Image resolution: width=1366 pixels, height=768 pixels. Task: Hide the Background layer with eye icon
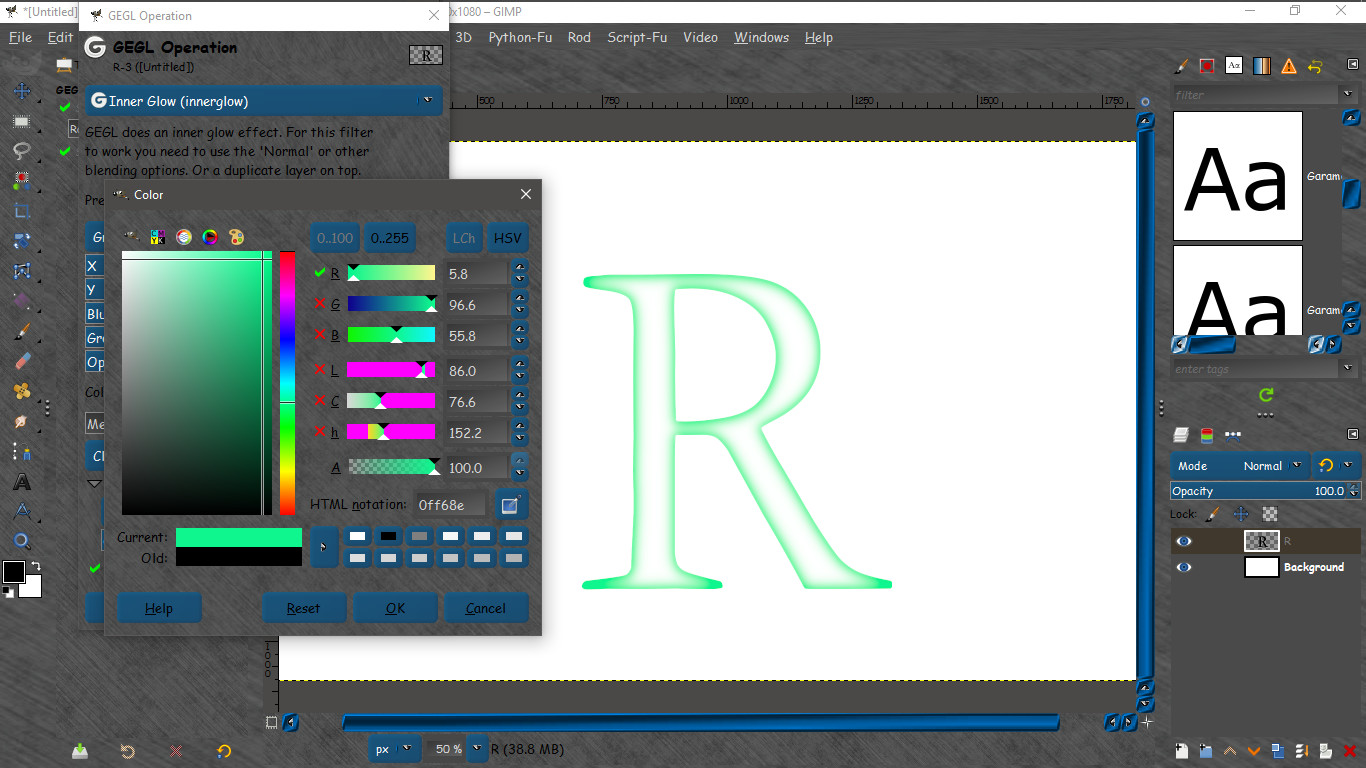tap(1184, 567)
